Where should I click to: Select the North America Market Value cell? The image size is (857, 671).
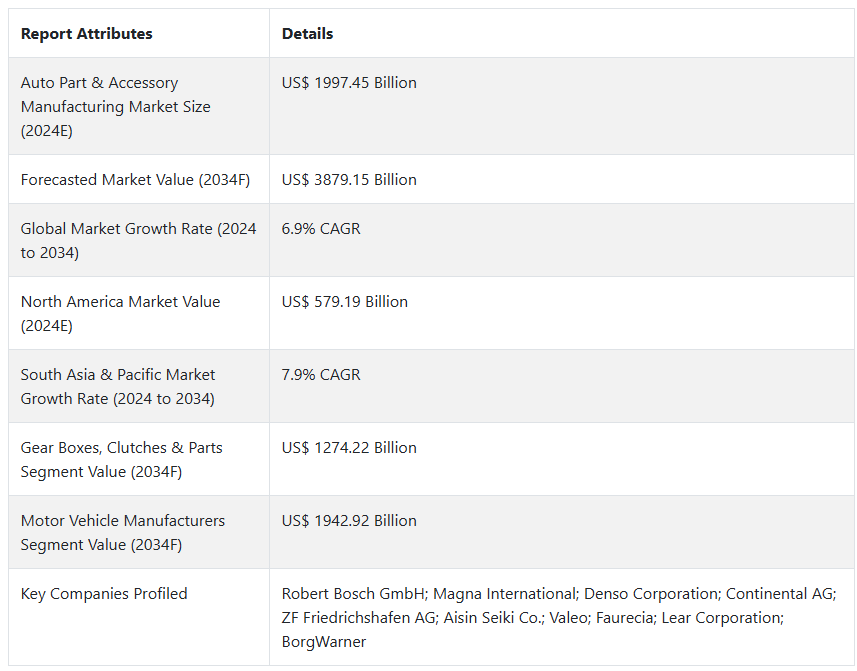coord(120,313)
